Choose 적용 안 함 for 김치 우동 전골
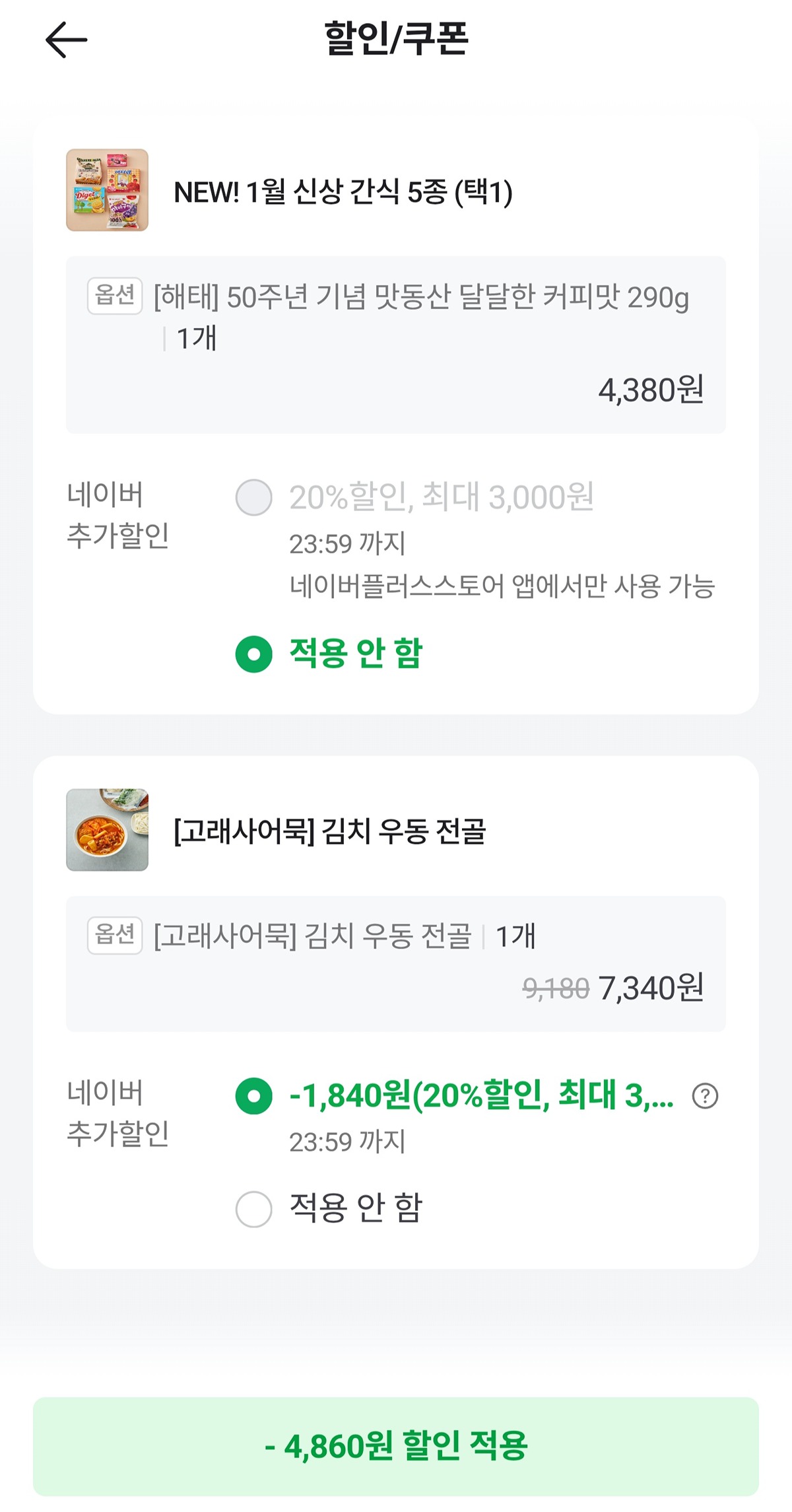 pos(254,1209)
